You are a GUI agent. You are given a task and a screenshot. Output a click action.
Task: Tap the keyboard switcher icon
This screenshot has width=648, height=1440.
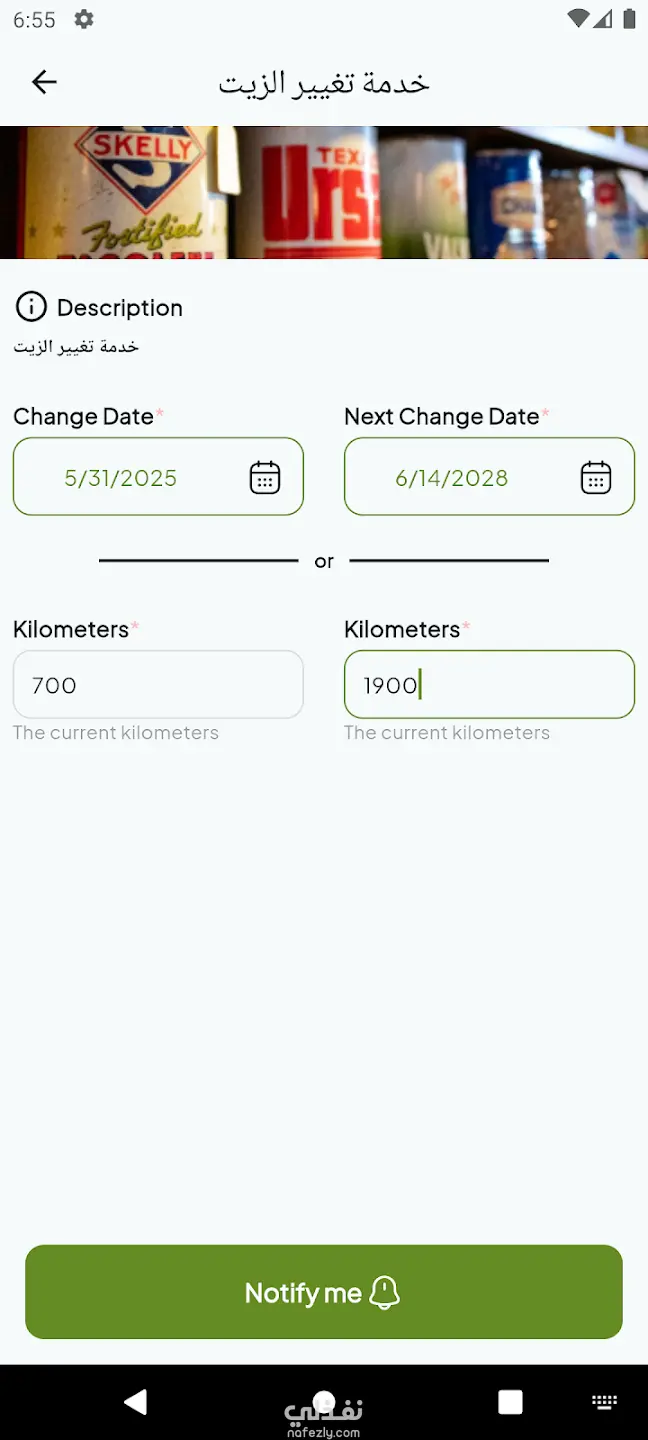604,1401
